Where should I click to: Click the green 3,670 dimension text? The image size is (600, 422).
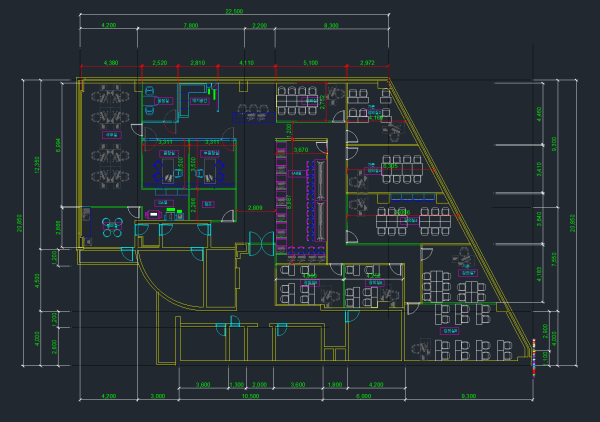pos(301,149)
